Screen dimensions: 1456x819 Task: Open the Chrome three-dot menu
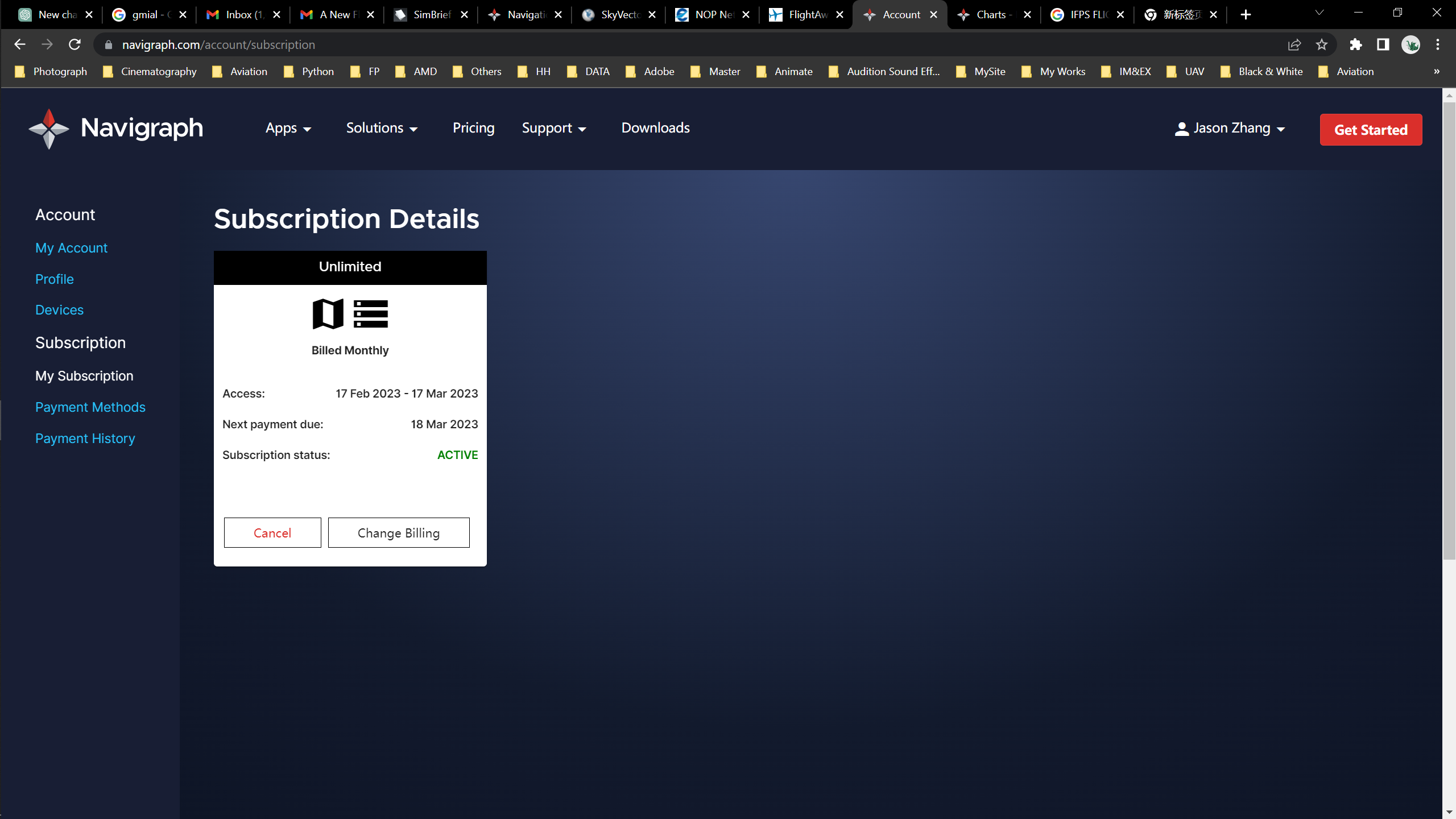(x=1438, y=44)
